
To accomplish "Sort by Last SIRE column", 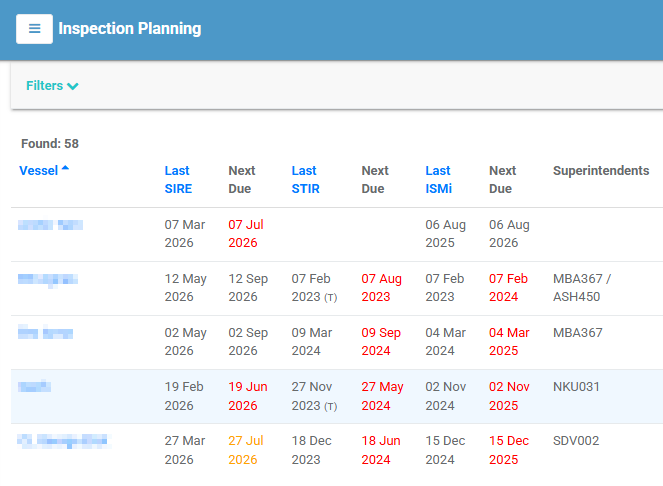I will click(x=178, y=179).
